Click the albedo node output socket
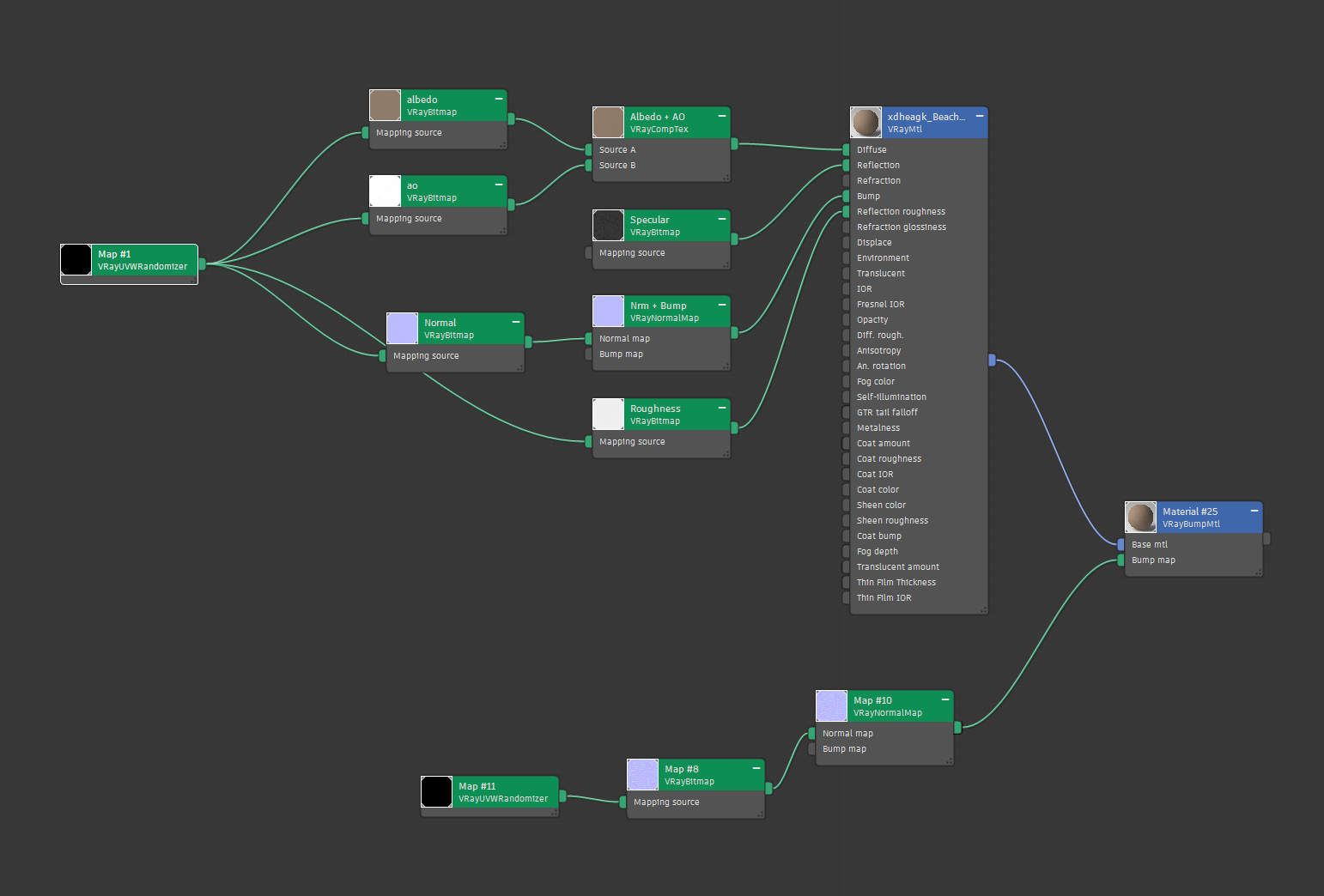Image resolution: width=1324 pixels, height=896 pixels. click(511, 118)
